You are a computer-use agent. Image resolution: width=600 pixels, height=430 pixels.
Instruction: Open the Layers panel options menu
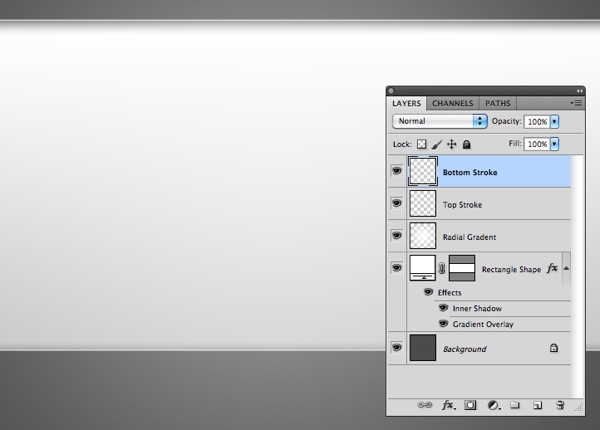576,103
